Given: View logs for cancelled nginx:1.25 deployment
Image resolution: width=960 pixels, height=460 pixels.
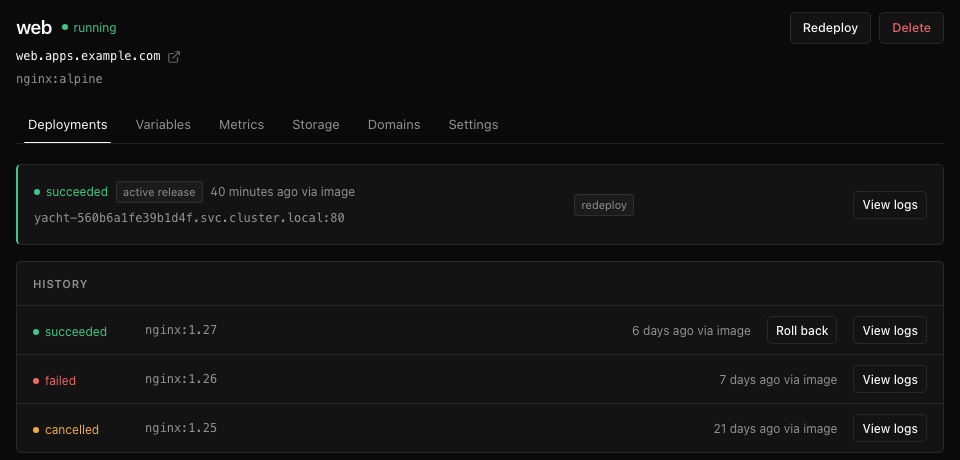Looking at the screenshot, I should pyautogui.click(x=890, y=428).
